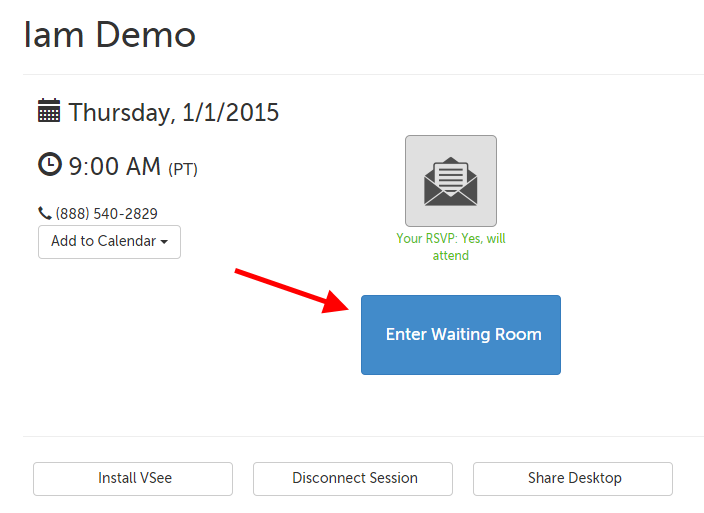The height and width of the screenshot is (513, 704).
Task: Click the Install VSee button
Action: (x=133, y=479)
